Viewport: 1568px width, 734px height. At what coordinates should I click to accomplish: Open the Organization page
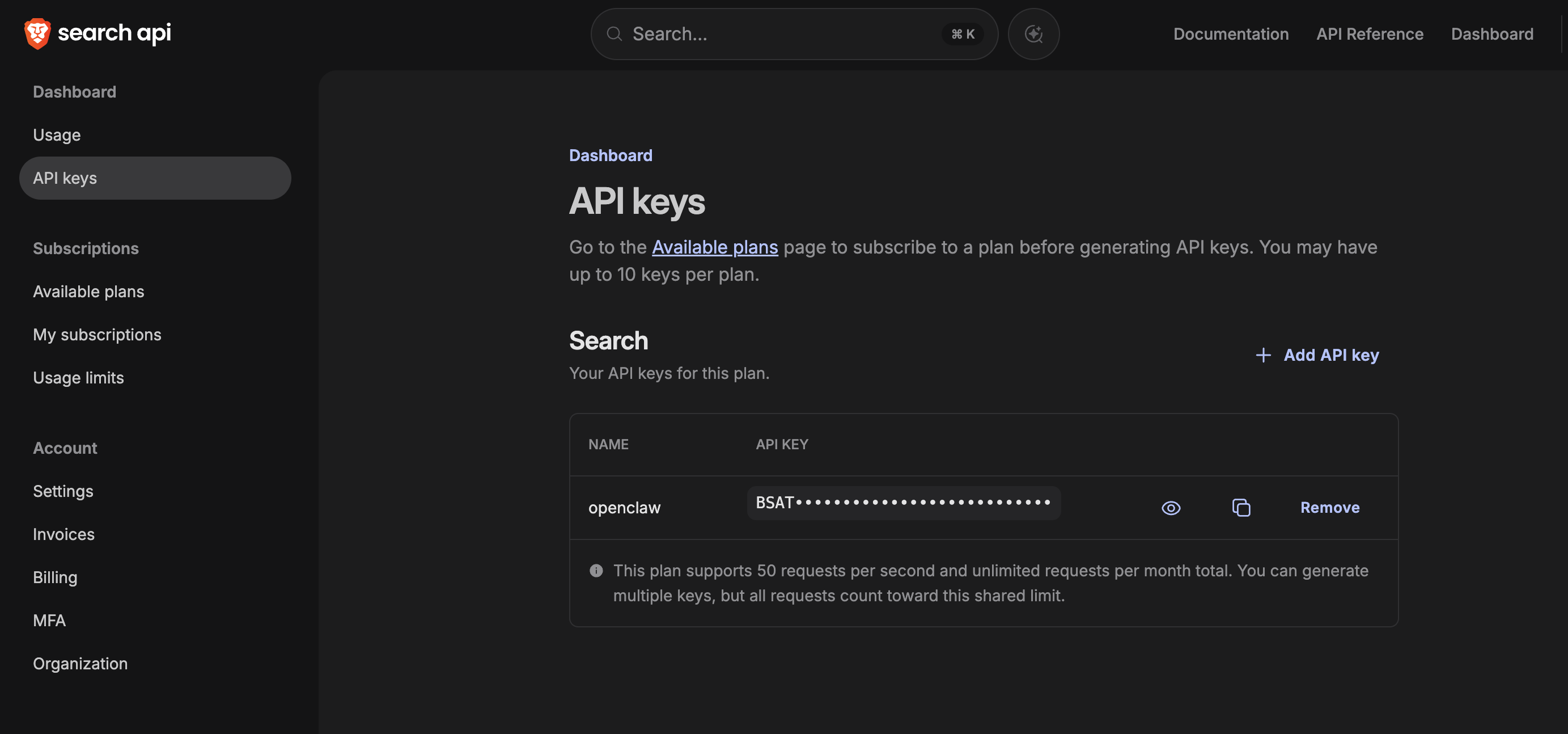80,663
